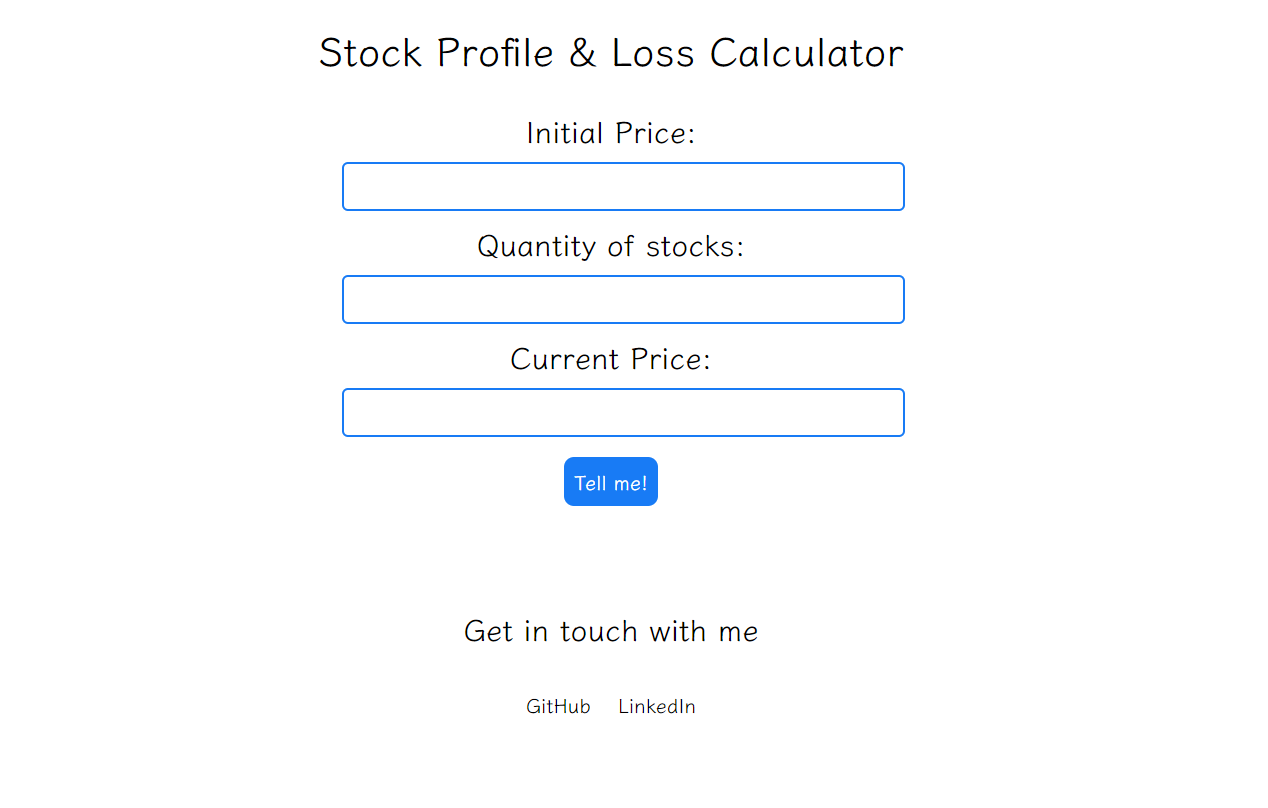Click the Initial Price label text

click(610, 133)
